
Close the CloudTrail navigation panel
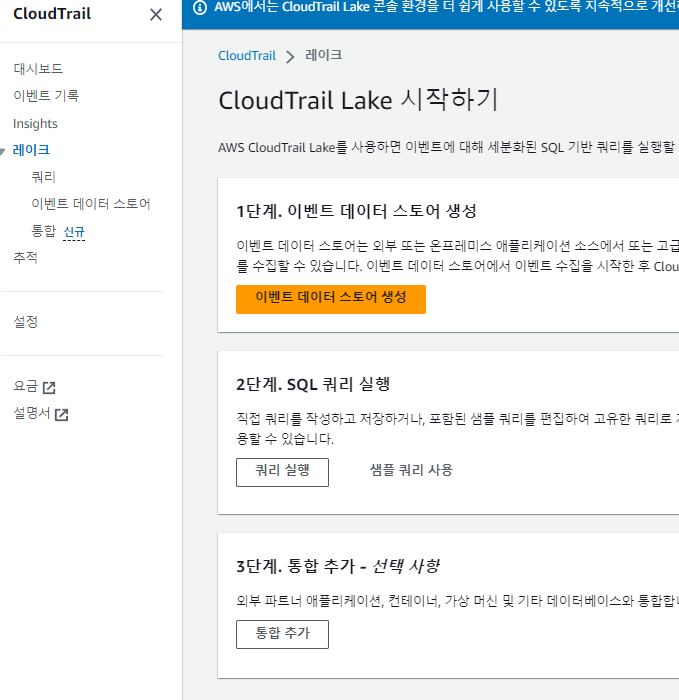point(155,14)
